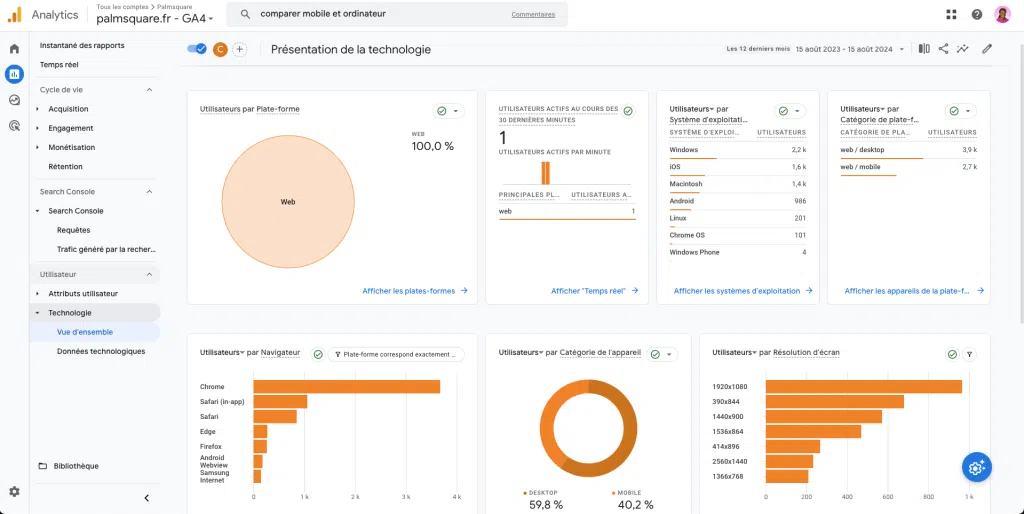Open status dropdown on Catégorie de plate-forme card

(x=961, y=111)
